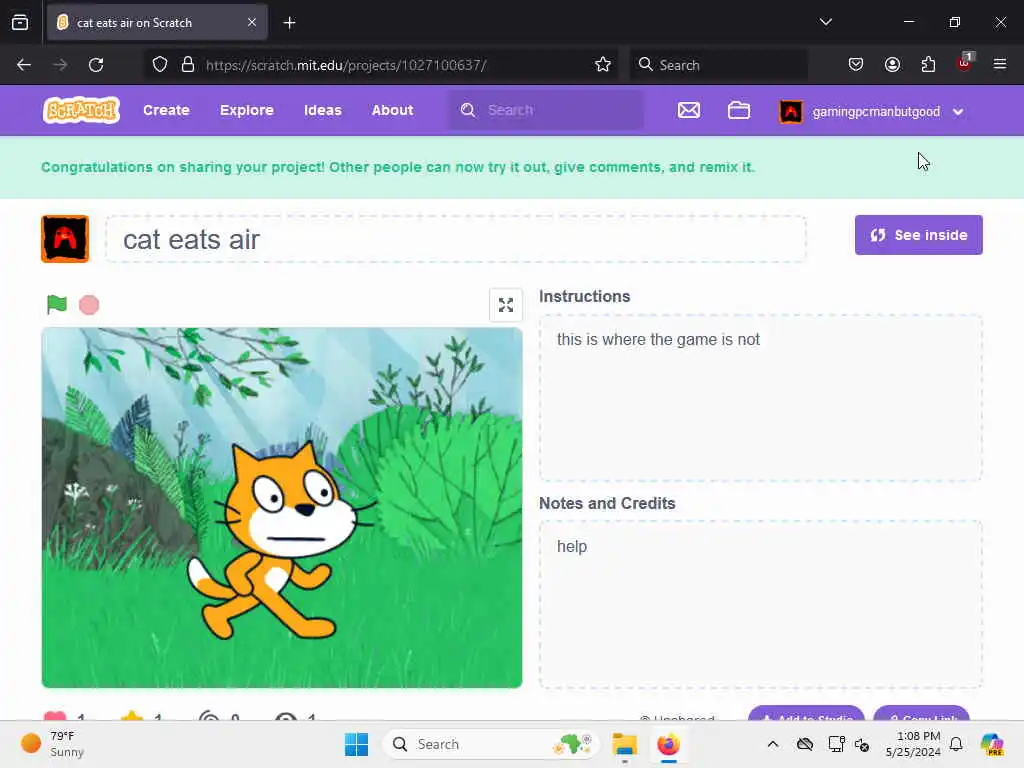
Task: Edit the Instructions text box
Action: 760,398
